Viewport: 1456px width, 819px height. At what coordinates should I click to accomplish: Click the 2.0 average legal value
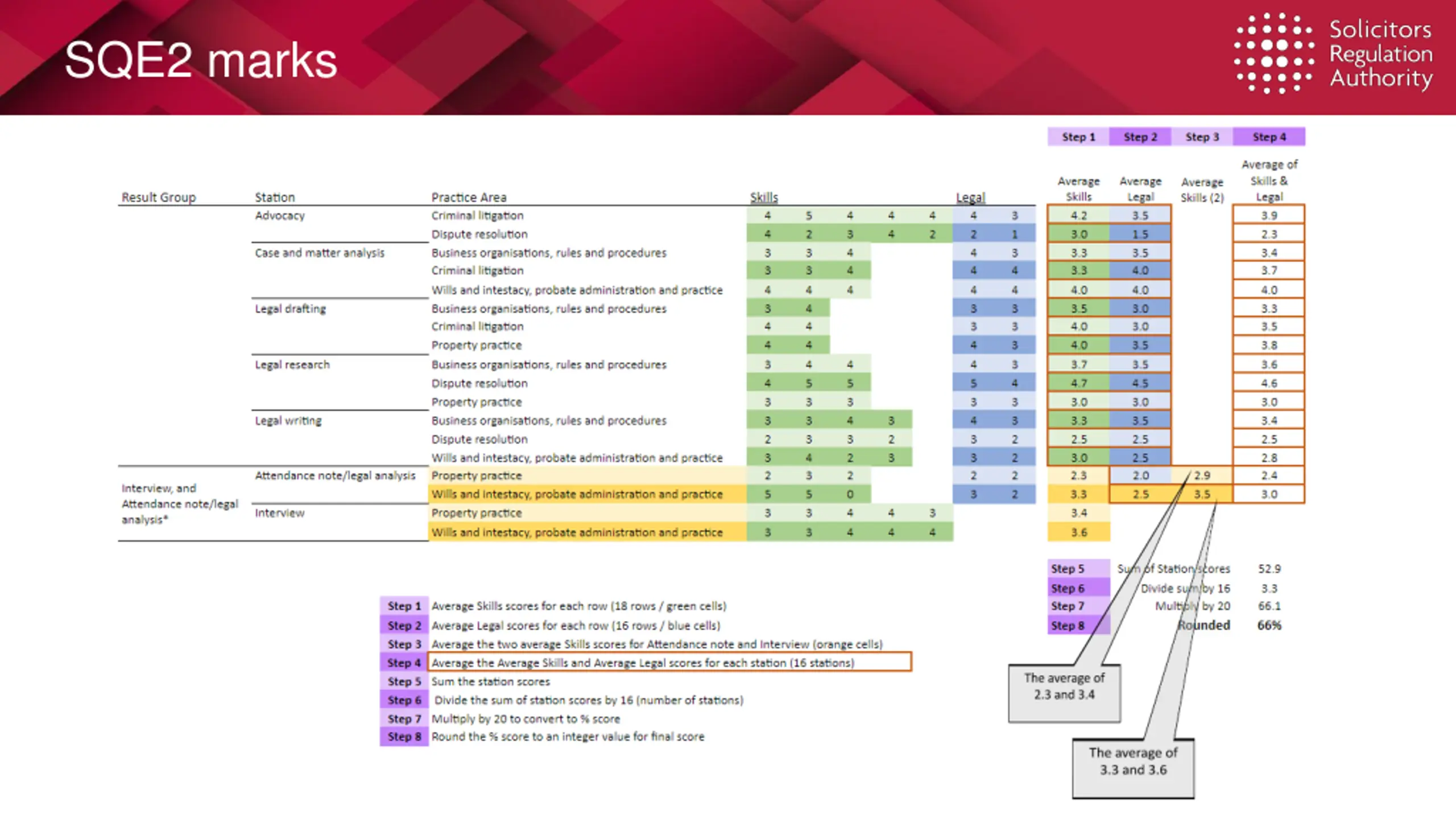coord(1140,475)
